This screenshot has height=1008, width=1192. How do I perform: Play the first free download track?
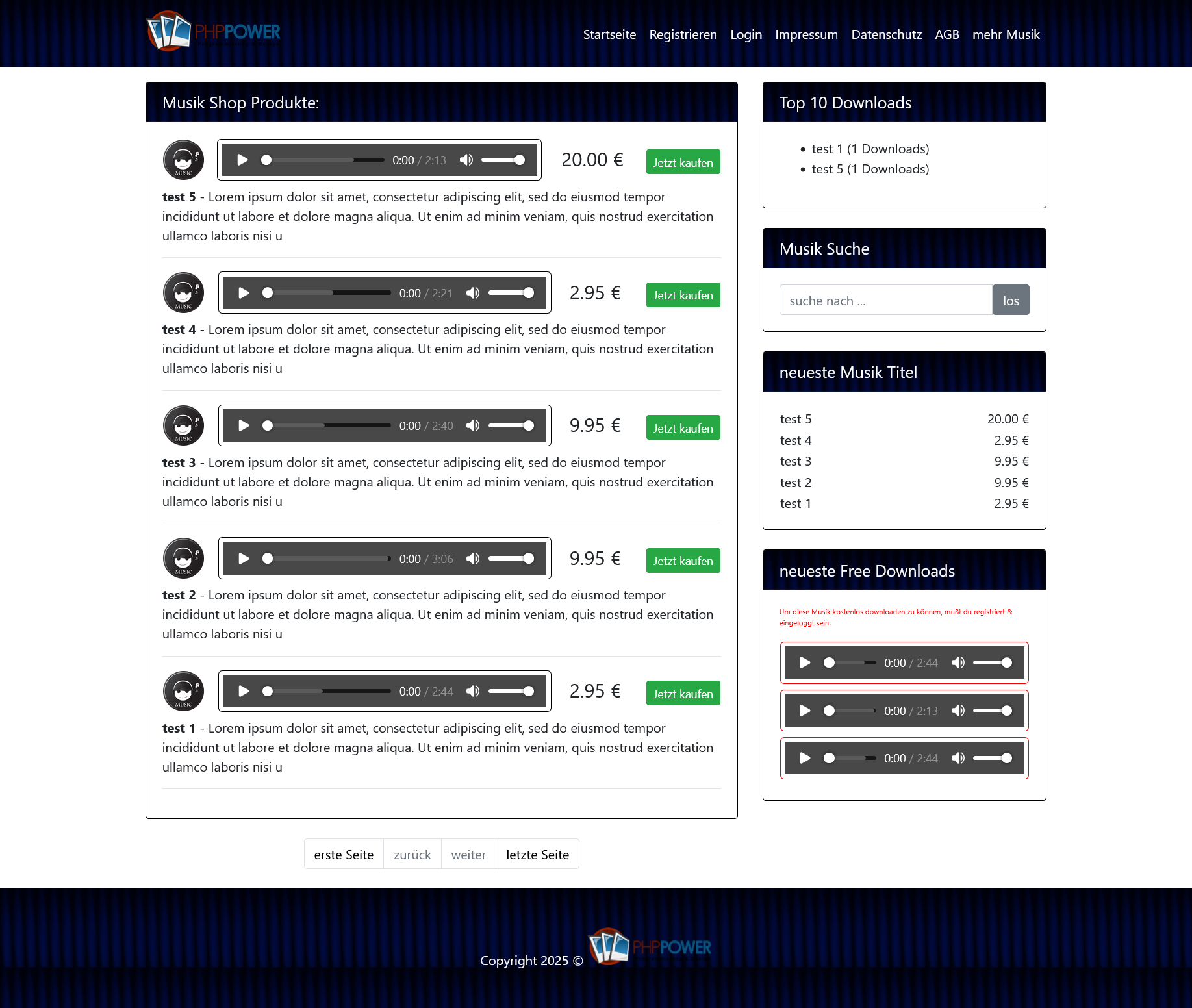click(805, 662)
